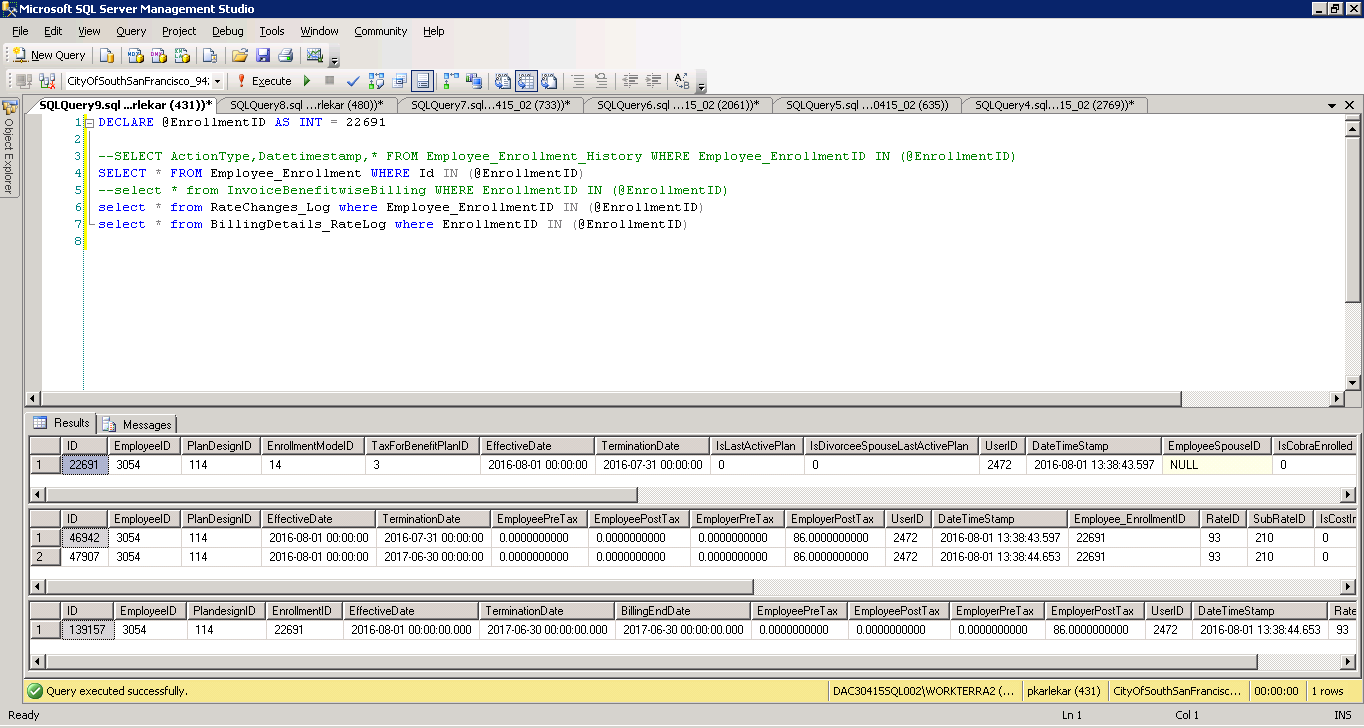This screenshot has width=1364, height=728.
Task: Select the row header of result ID 47907
Action: [x=46, y=555]
